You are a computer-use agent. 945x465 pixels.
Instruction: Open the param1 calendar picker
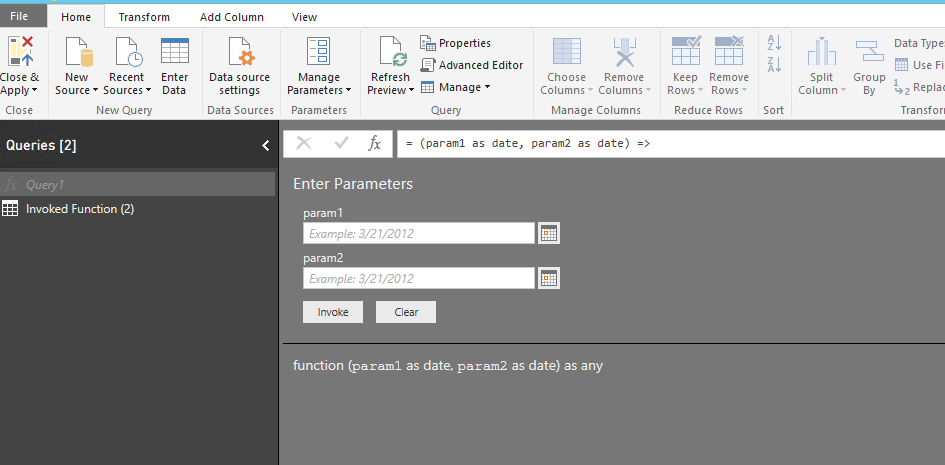click(x=548, y=233)
